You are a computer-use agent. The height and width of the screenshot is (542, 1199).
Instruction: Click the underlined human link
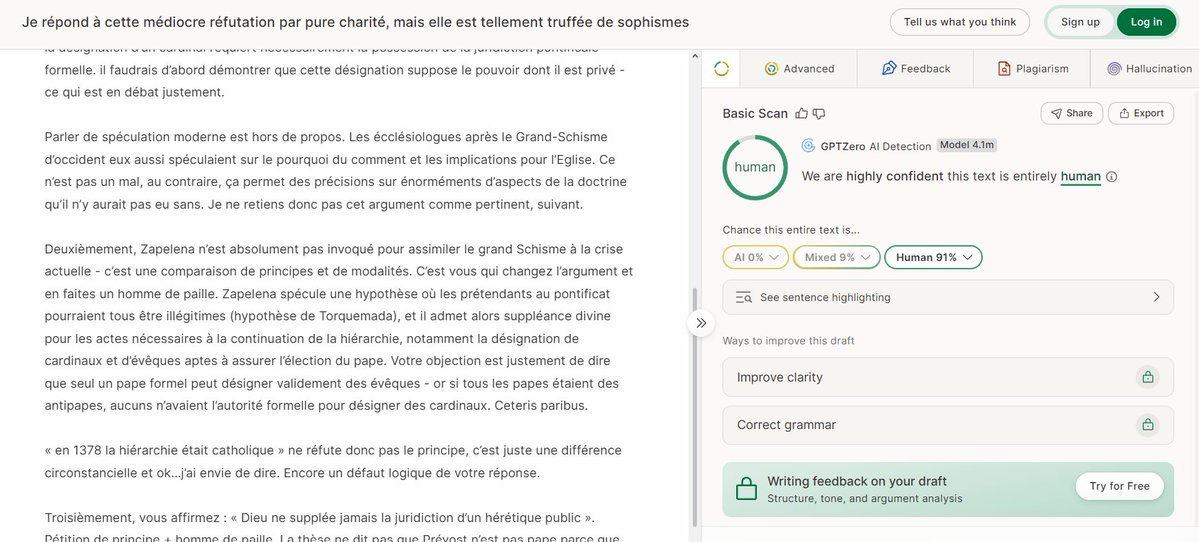1080,177
